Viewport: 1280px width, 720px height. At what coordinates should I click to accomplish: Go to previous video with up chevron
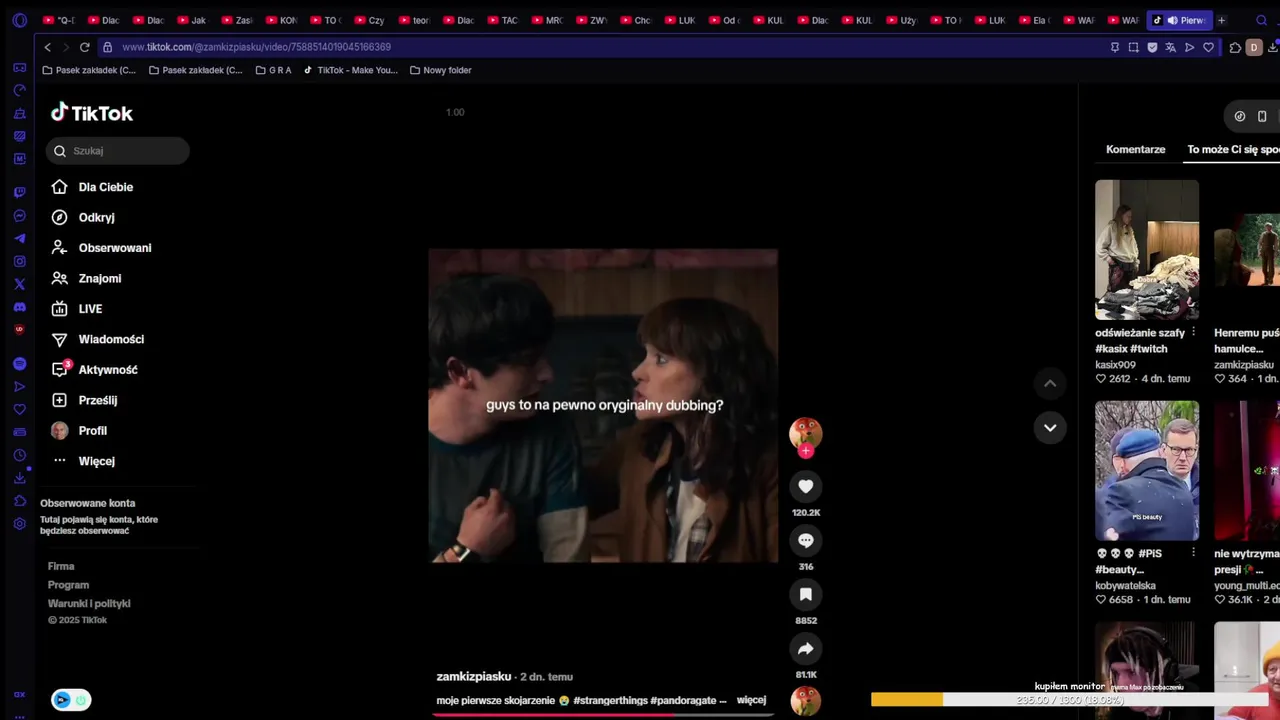[1050, 384]
